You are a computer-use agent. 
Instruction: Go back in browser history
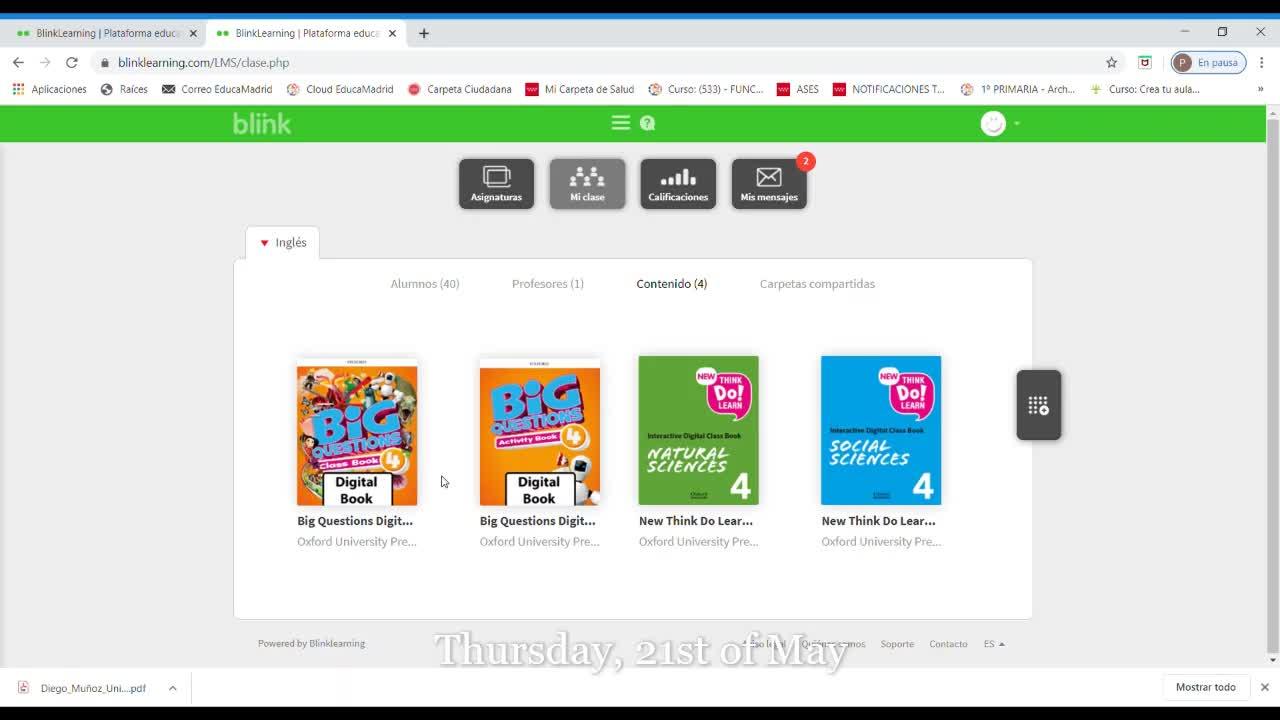pyautogui.click(x=18, y=62)
